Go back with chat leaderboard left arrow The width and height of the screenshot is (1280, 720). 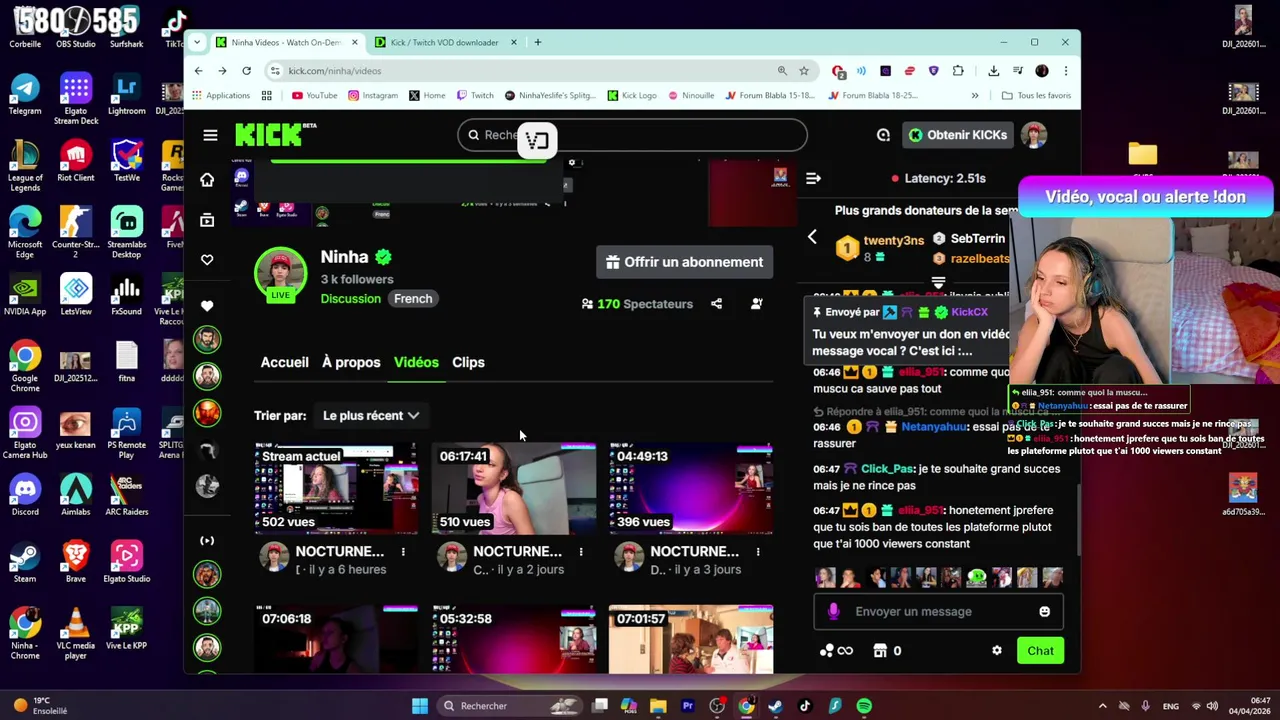point(812,237)
